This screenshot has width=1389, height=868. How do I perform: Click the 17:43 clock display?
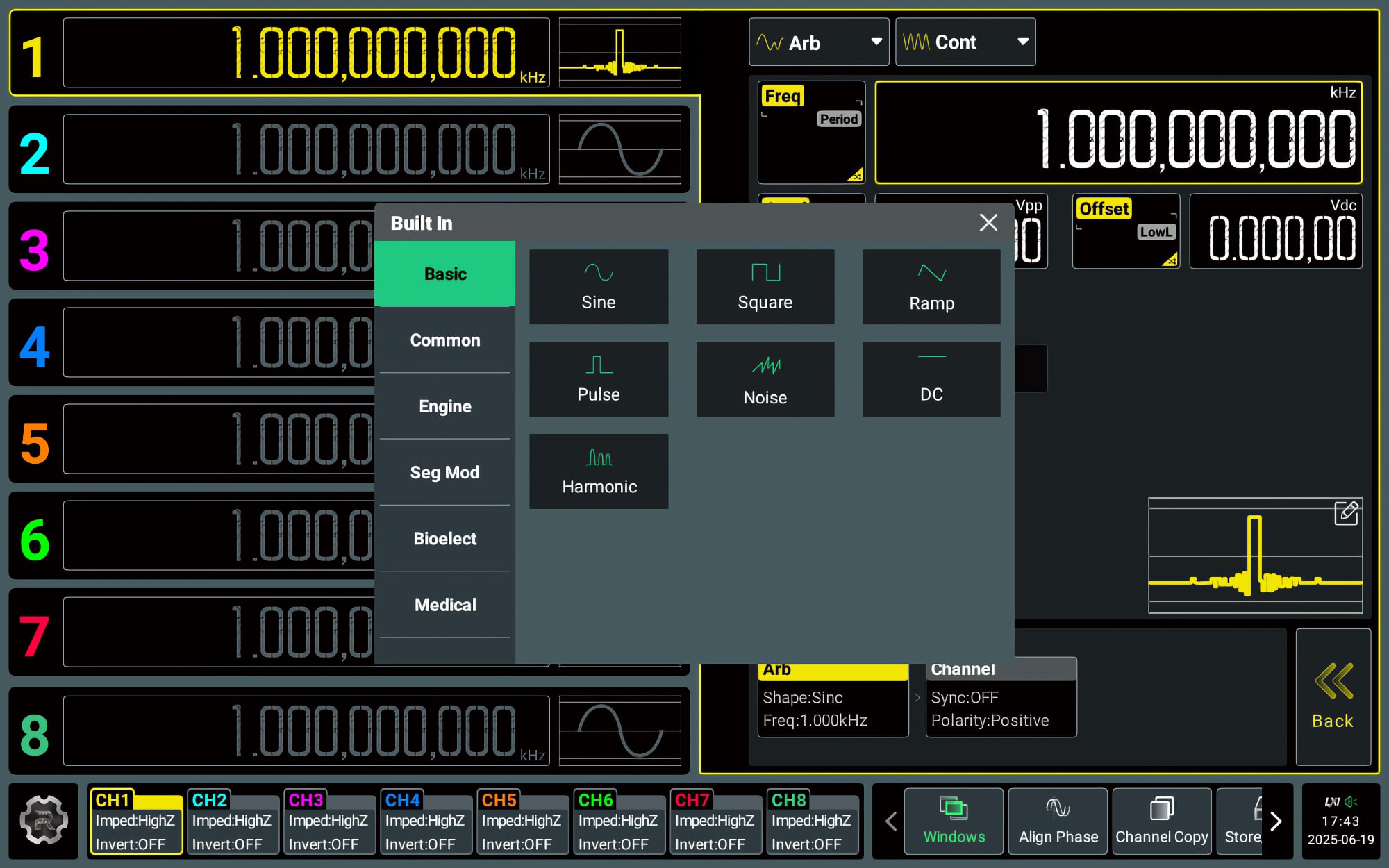point(1340,821)
